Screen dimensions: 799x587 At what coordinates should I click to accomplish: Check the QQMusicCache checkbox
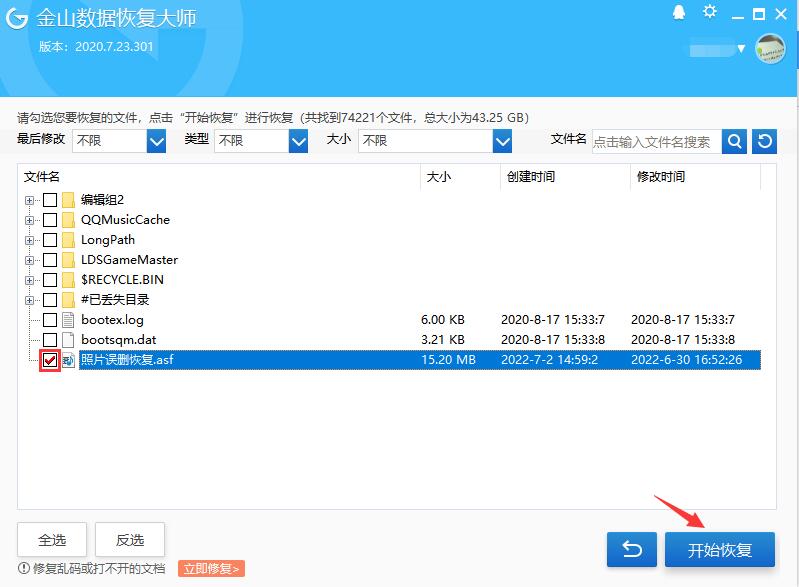[50, 220]
